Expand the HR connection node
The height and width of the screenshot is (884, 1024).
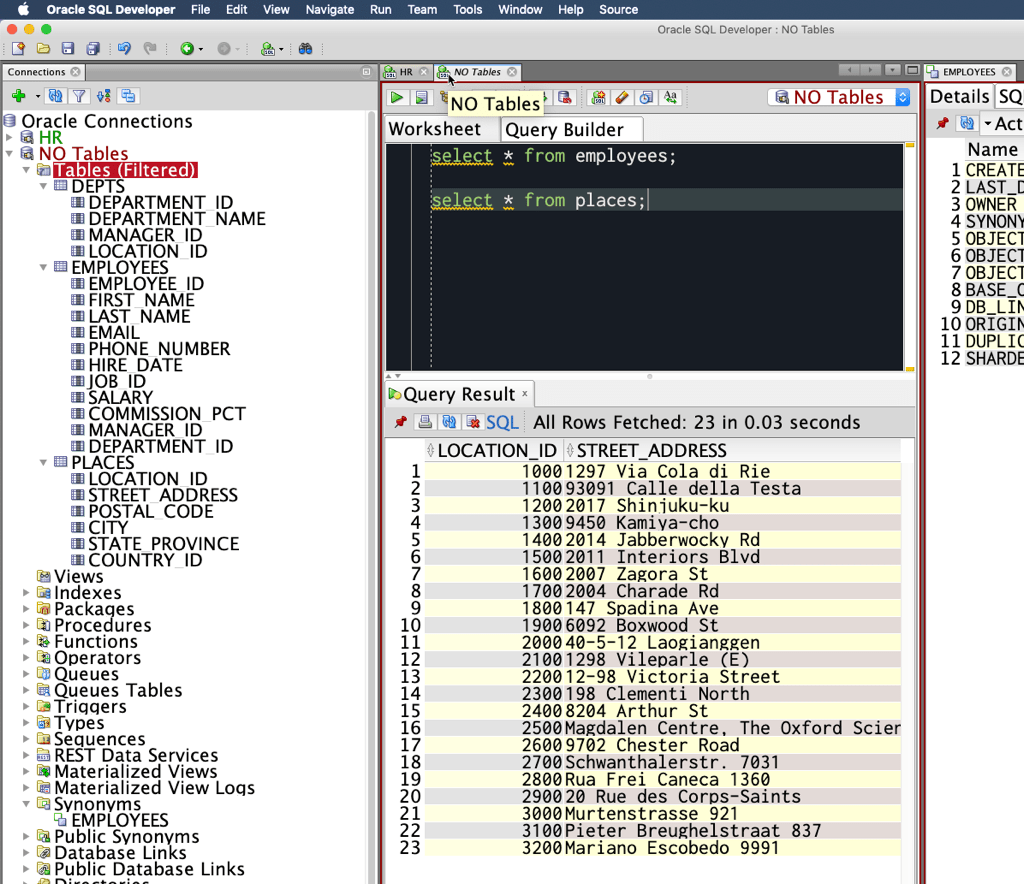(11, 137)
